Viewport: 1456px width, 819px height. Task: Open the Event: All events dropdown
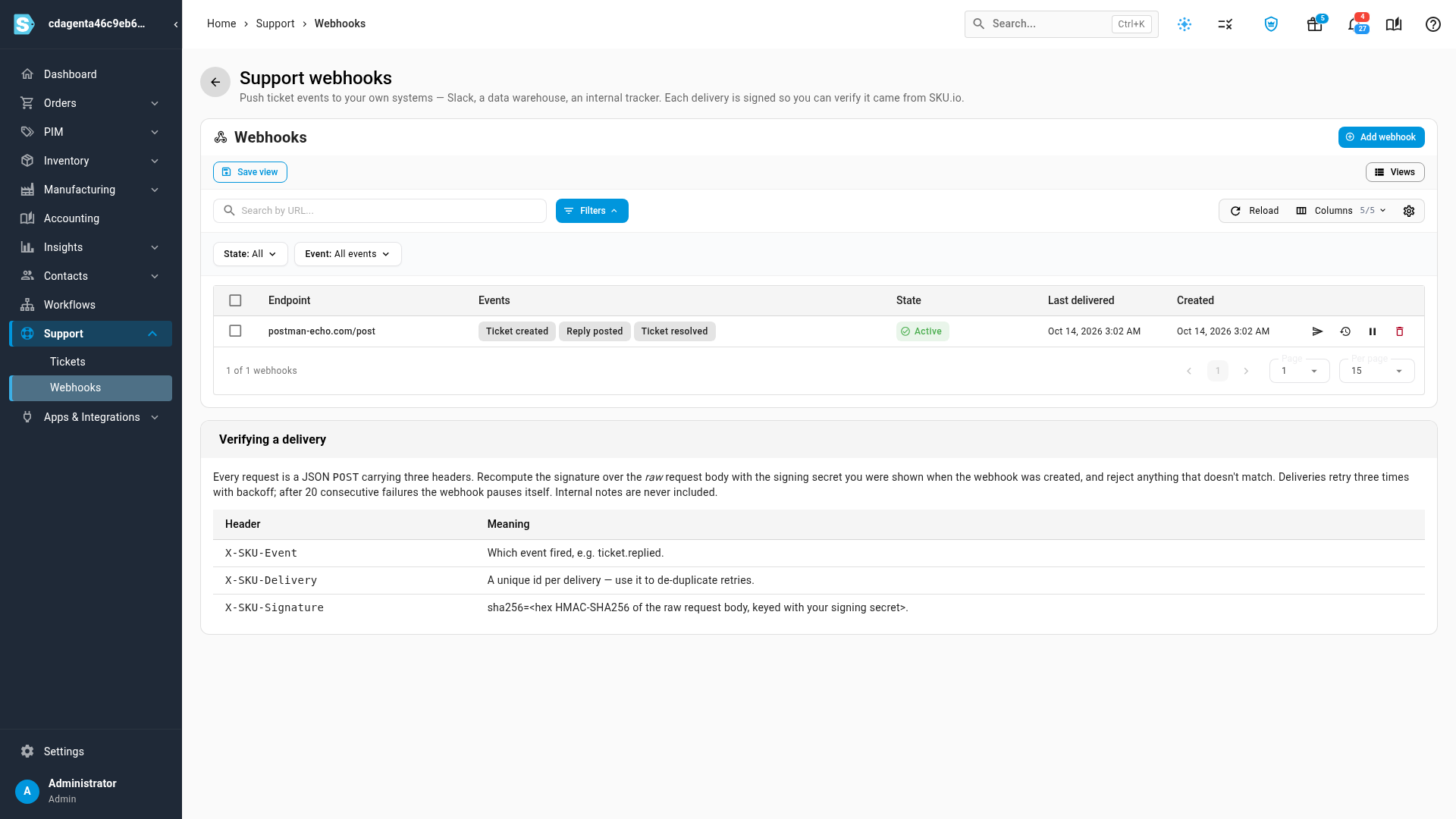tap(347, 254)
